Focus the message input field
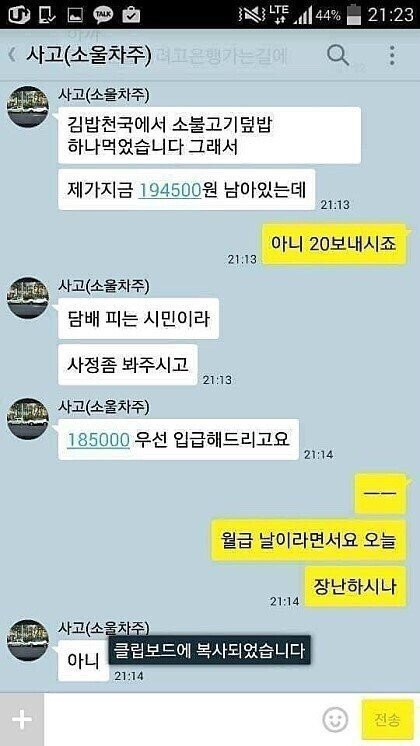The height and width of the screenshot is (746, 420). tap(181, 720)
